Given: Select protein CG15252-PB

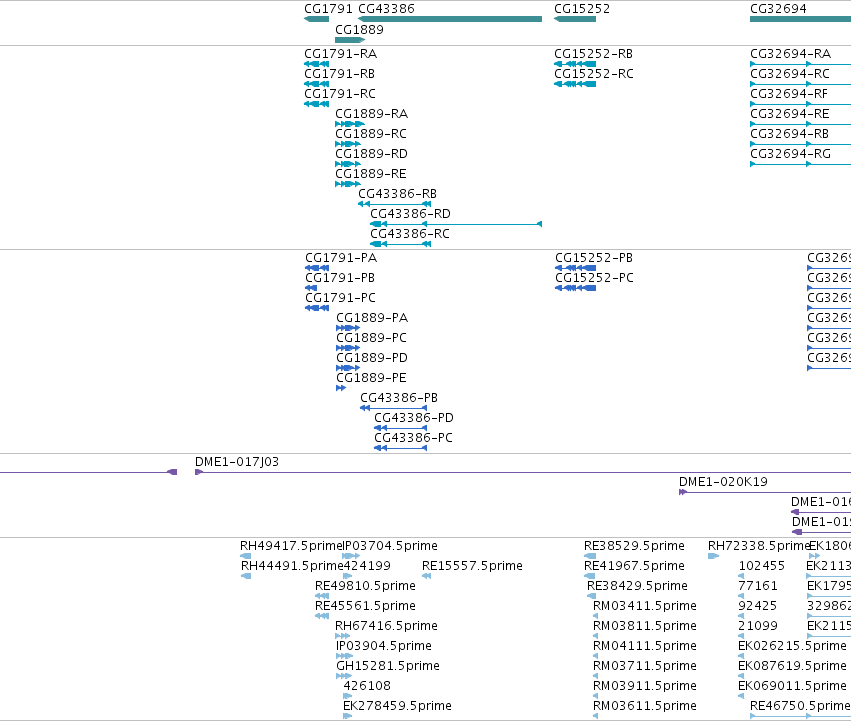Looking at the screenshot, I should (x=594, y=258).
